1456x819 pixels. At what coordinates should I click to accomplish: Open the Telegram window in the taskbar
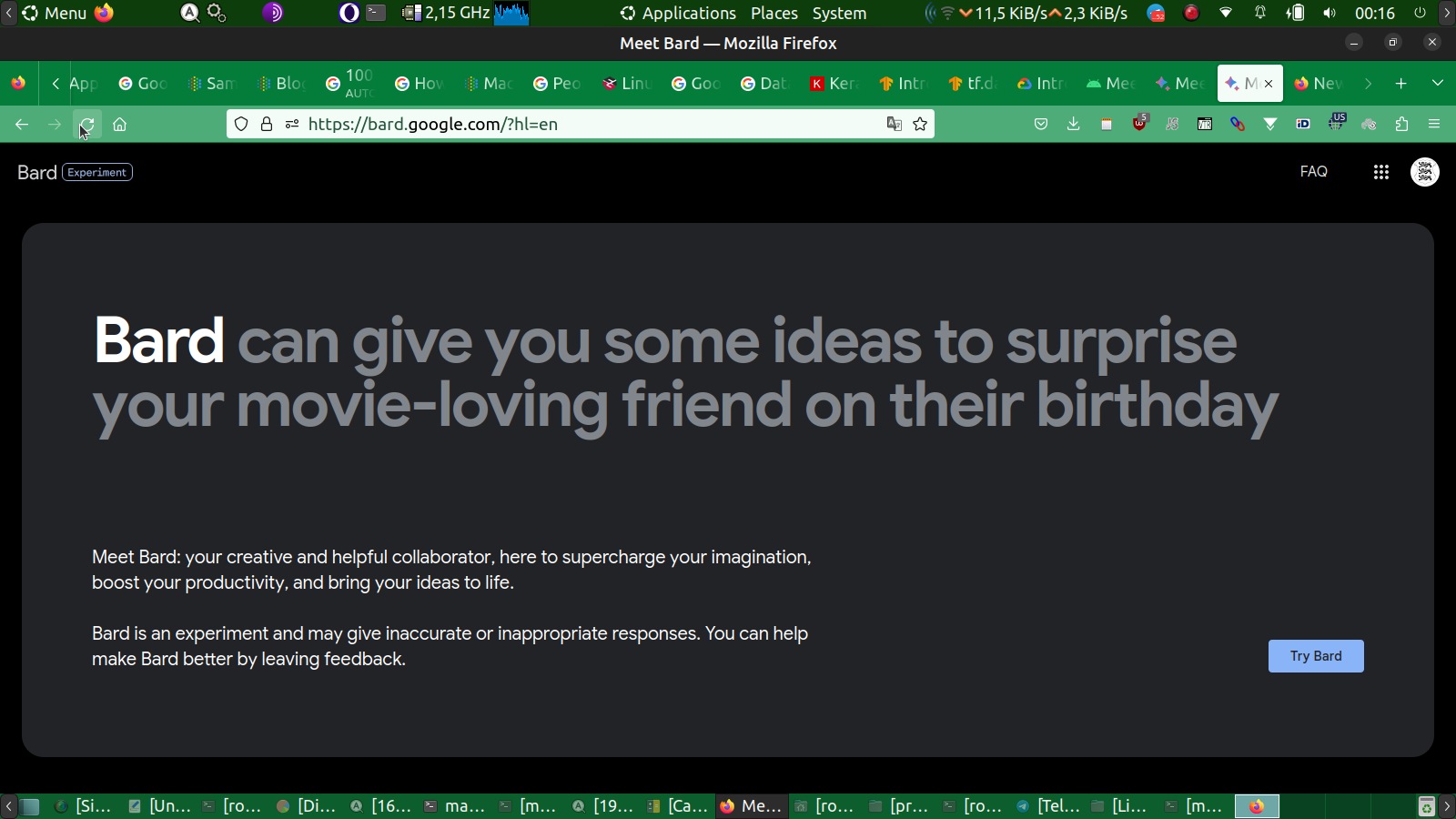click(1048, 806)
